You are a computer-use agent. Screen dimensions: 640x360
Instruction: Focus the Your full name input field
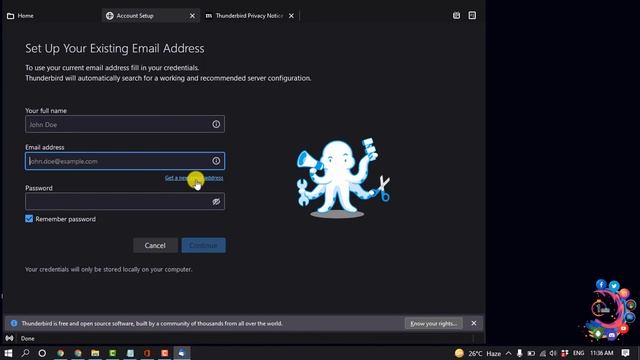125,124
